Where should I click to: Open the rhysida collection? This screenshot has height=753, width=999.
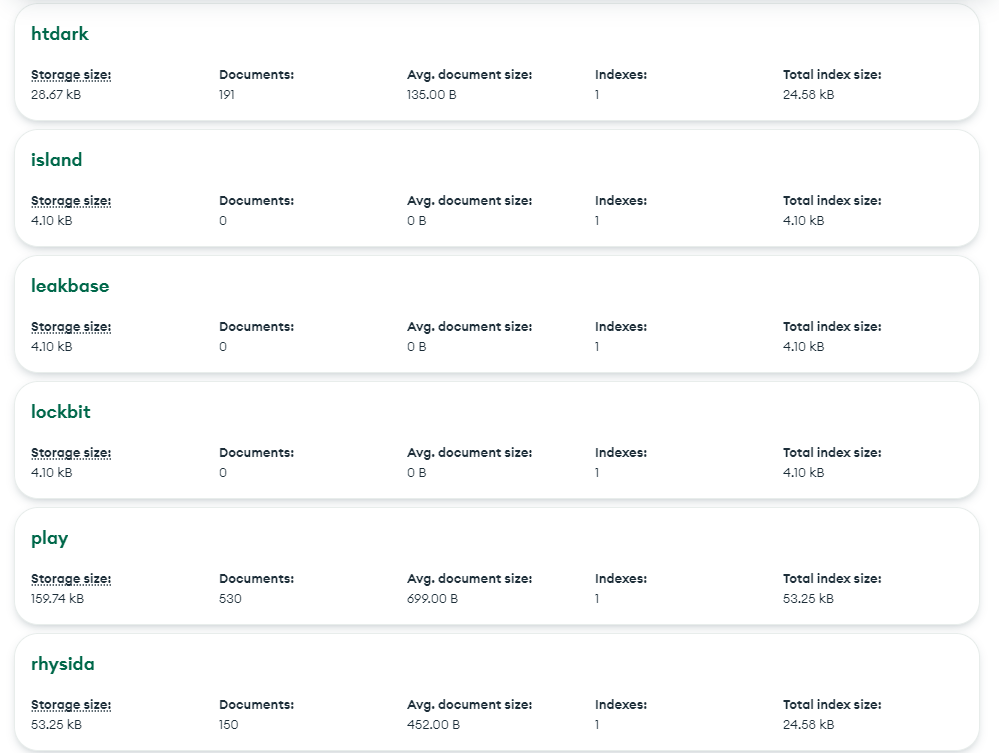tap(63, 664)
